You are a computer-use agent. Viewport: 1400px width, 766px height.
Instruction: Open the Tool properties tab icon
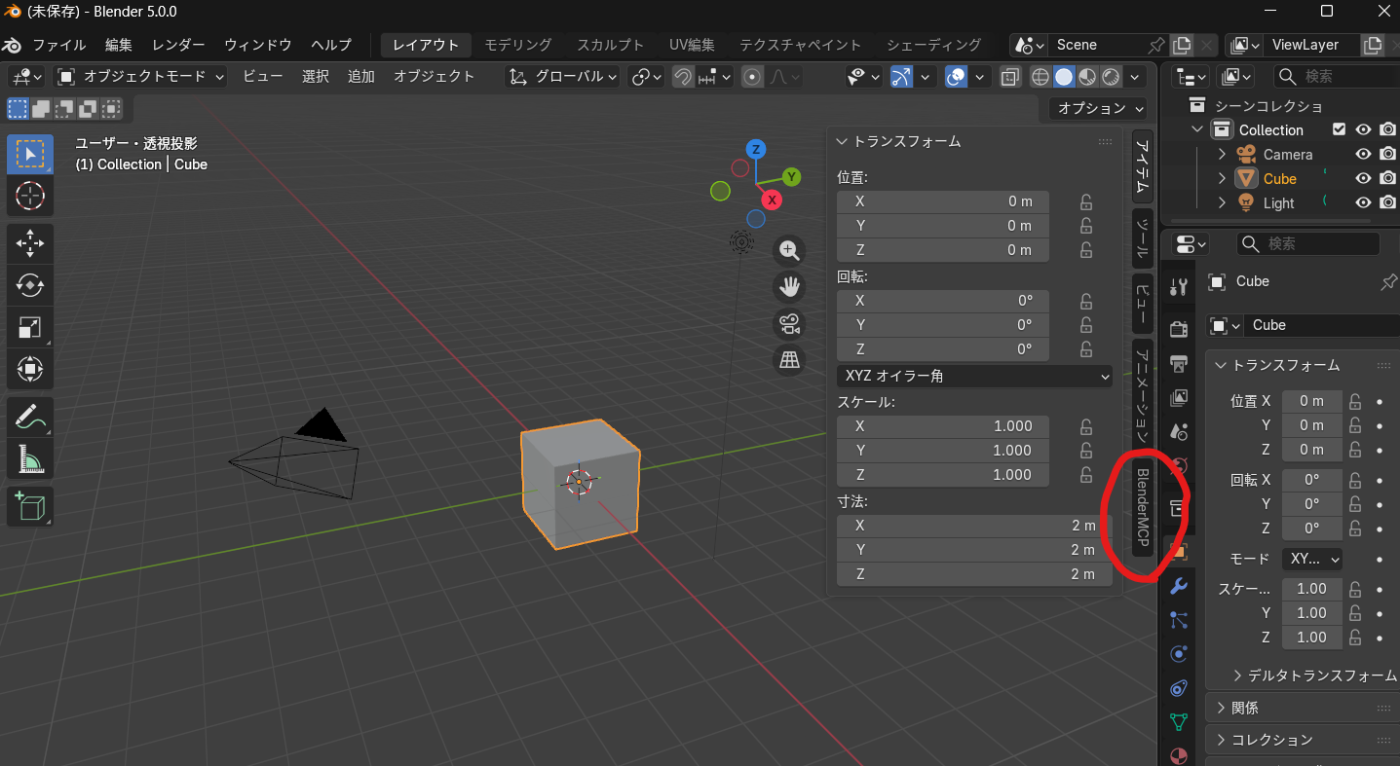[x=1179, y=287]
